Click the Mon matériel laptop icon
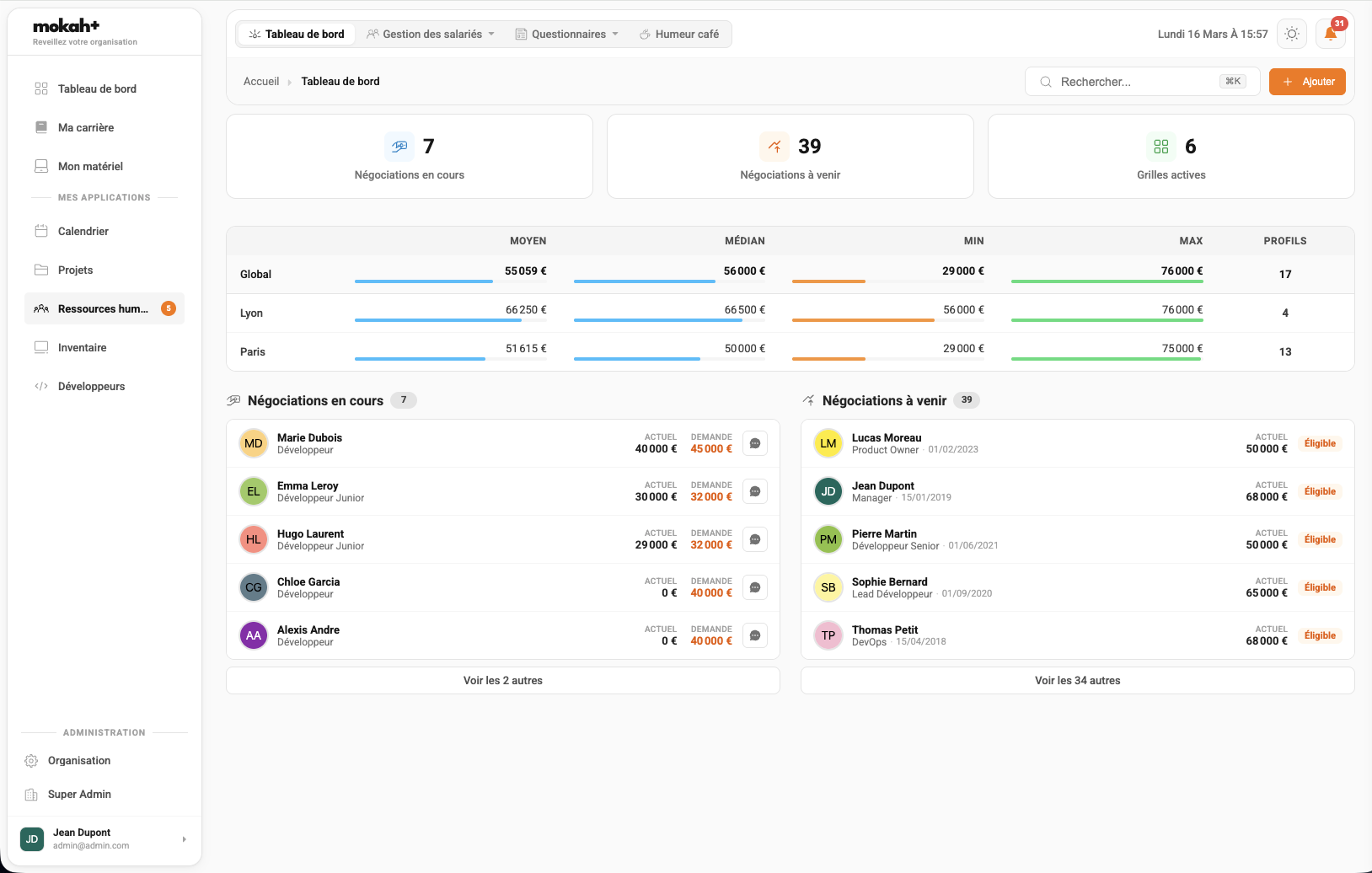 tap(41, 166)
